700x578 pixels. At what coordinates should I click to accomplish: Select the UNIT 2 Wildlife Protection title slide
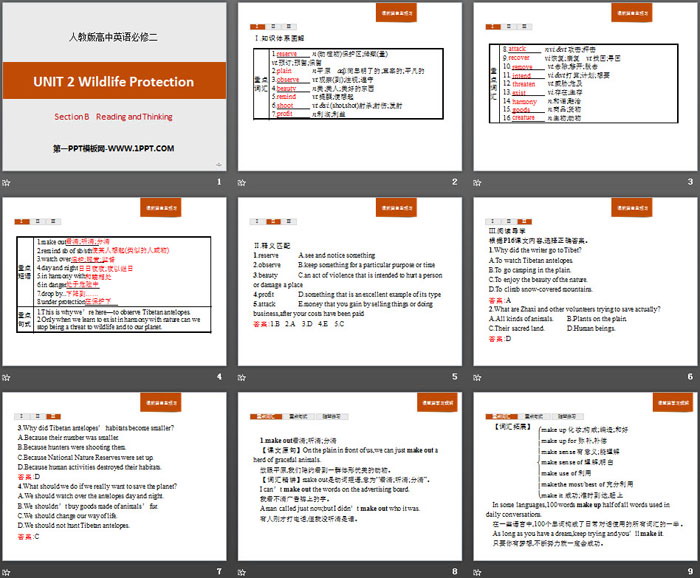click(x=112, y=87)
